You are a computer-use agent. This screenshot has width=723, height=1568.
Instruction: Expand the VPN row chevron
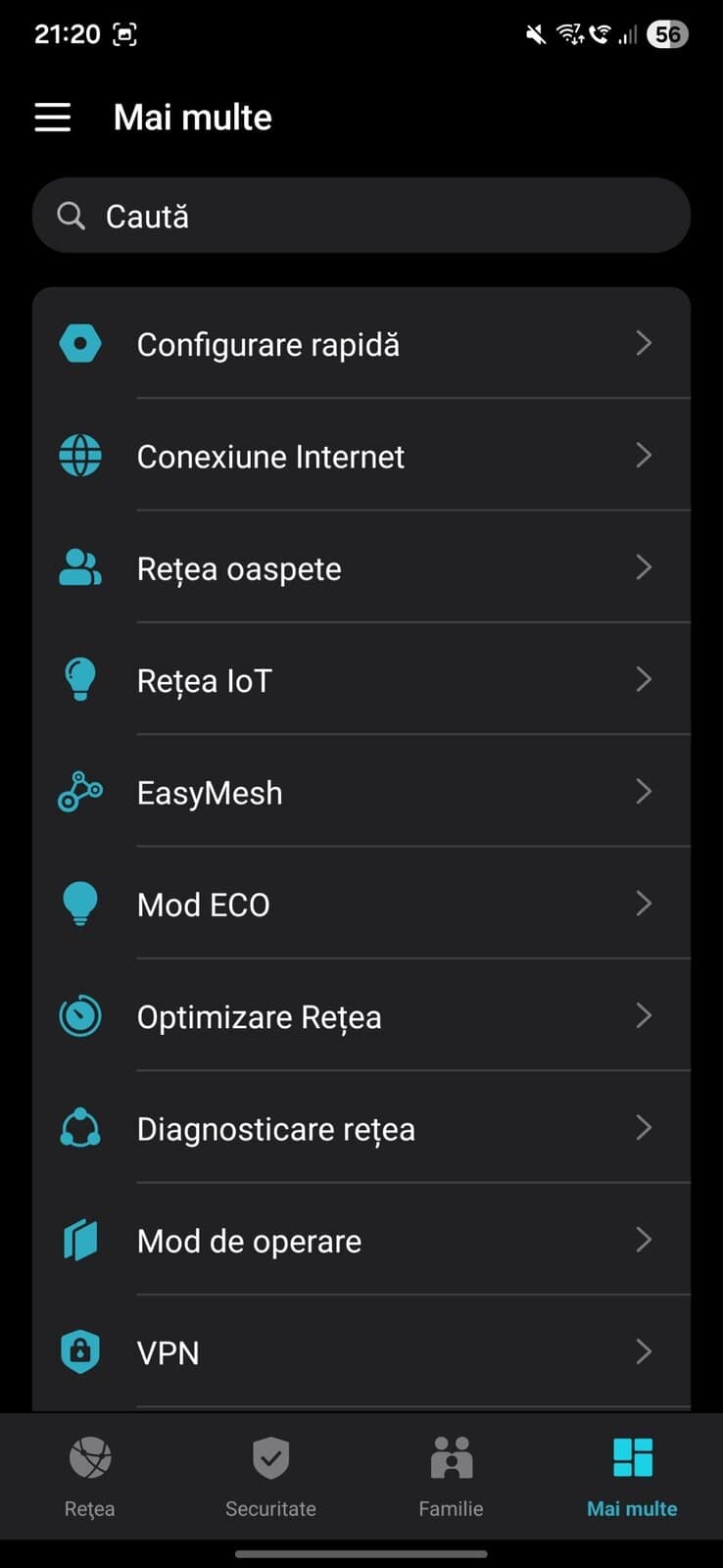[x=644, y=1352]
